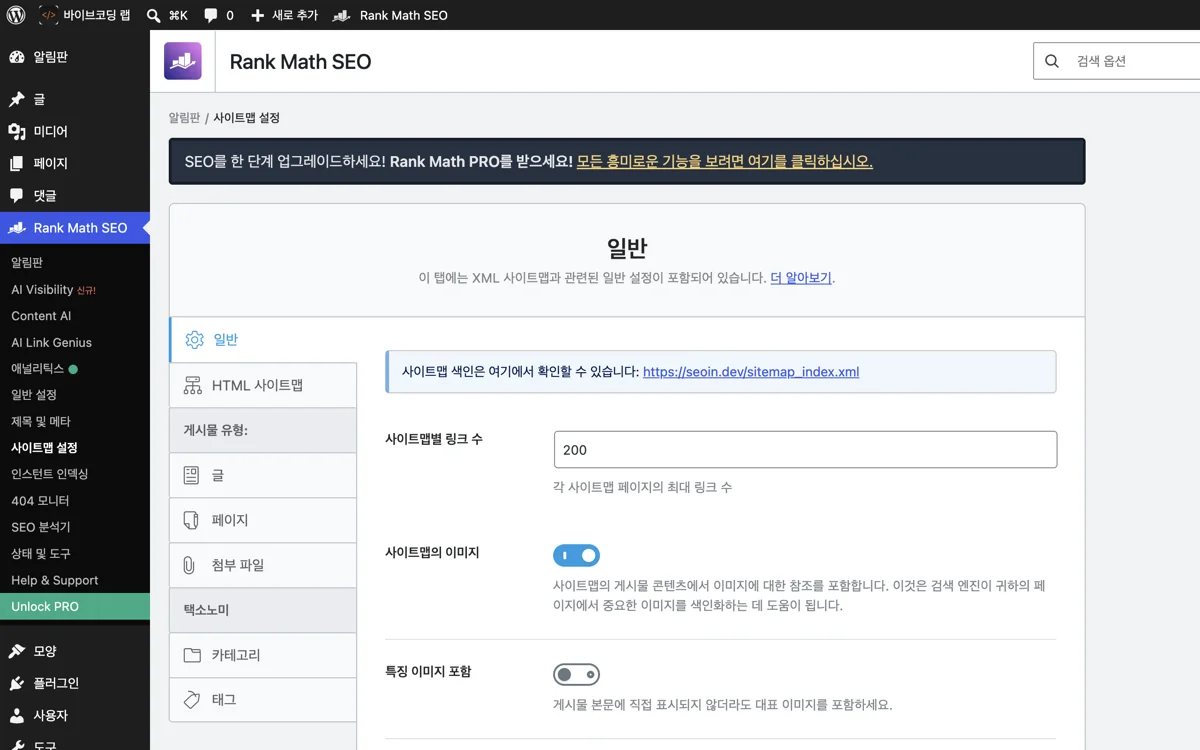Image resolution: width=1200 pixels, height=750 pixels.
Task: Open the 알림판 dashboard gauge icon
Action: tap(17, 57)
